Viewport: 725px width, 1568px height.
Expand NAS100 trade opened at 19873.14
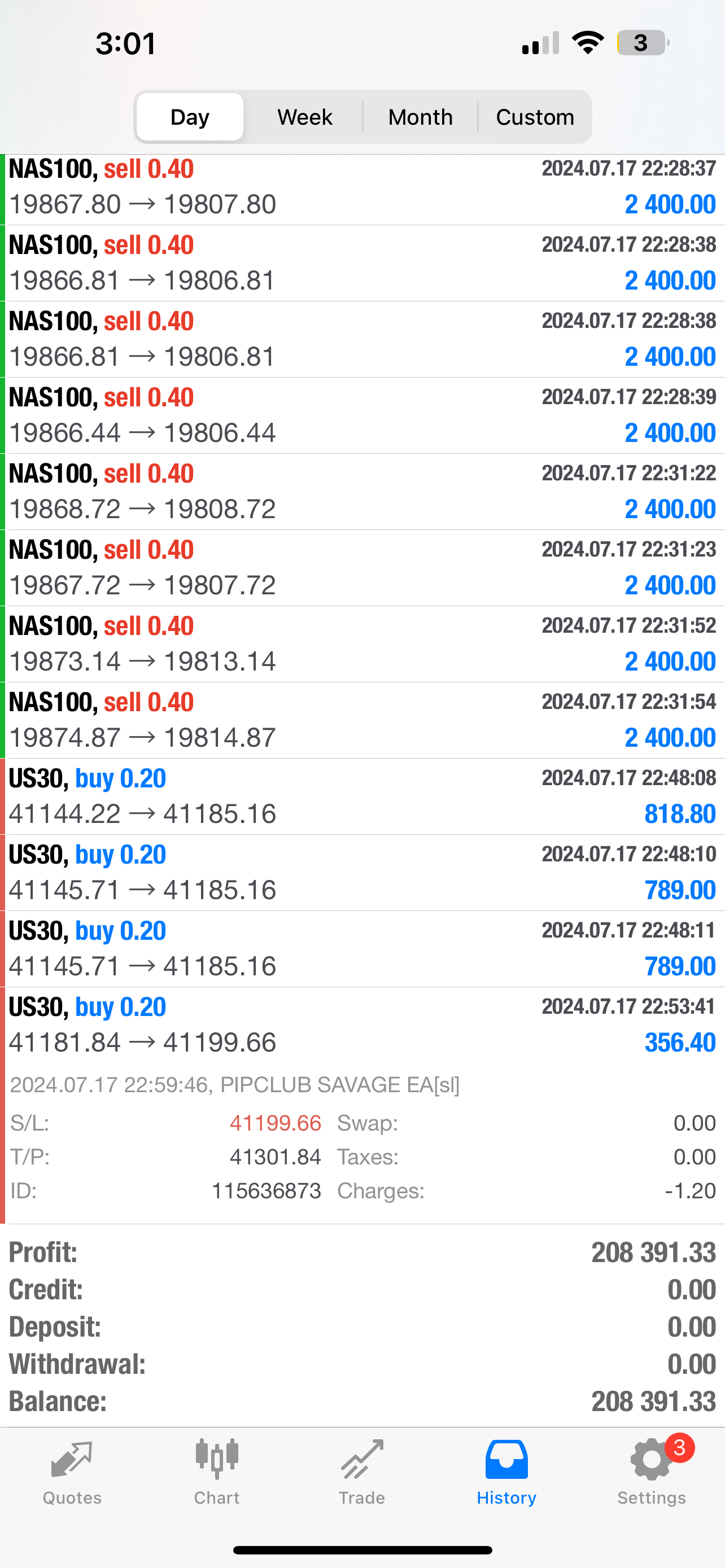click(362, 644)
